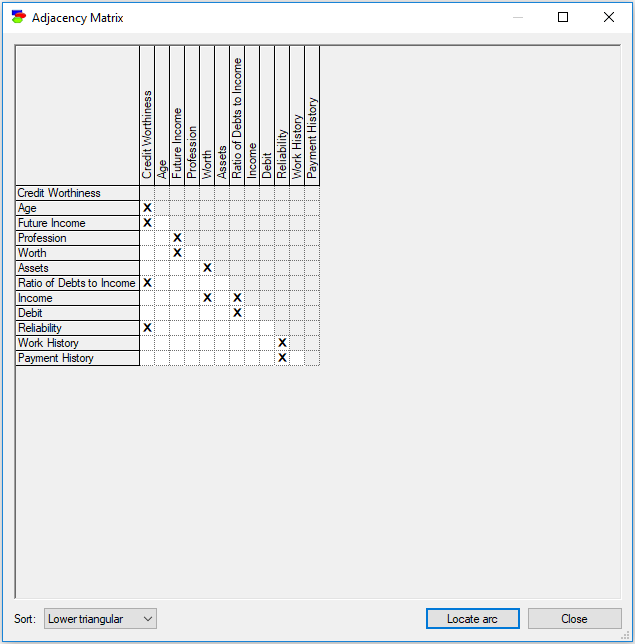The image size is (635, 644).
Task: Click the Profession column header
Action: 192,115
